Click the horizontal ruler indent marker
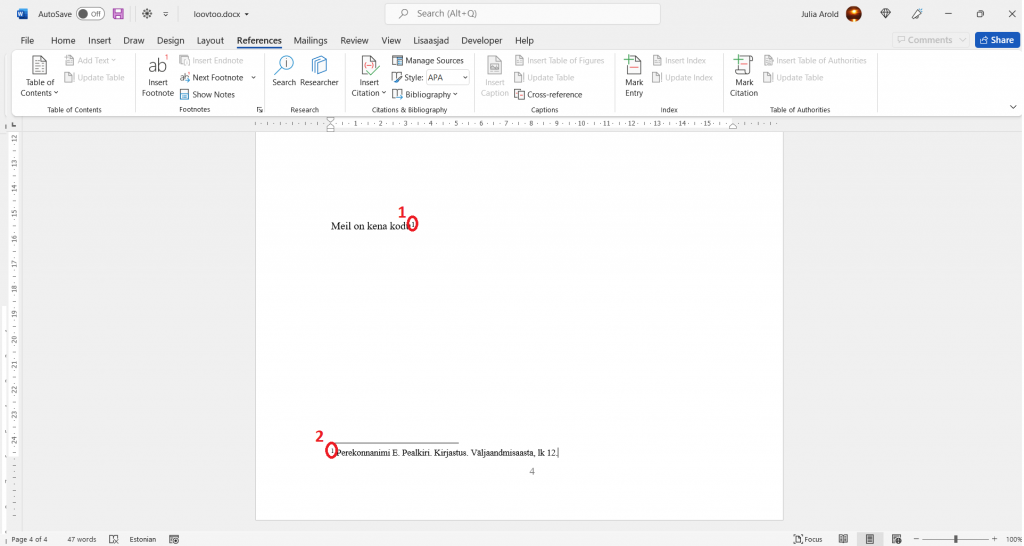The width and height of the screenshot is (1024, 546). 330,123
